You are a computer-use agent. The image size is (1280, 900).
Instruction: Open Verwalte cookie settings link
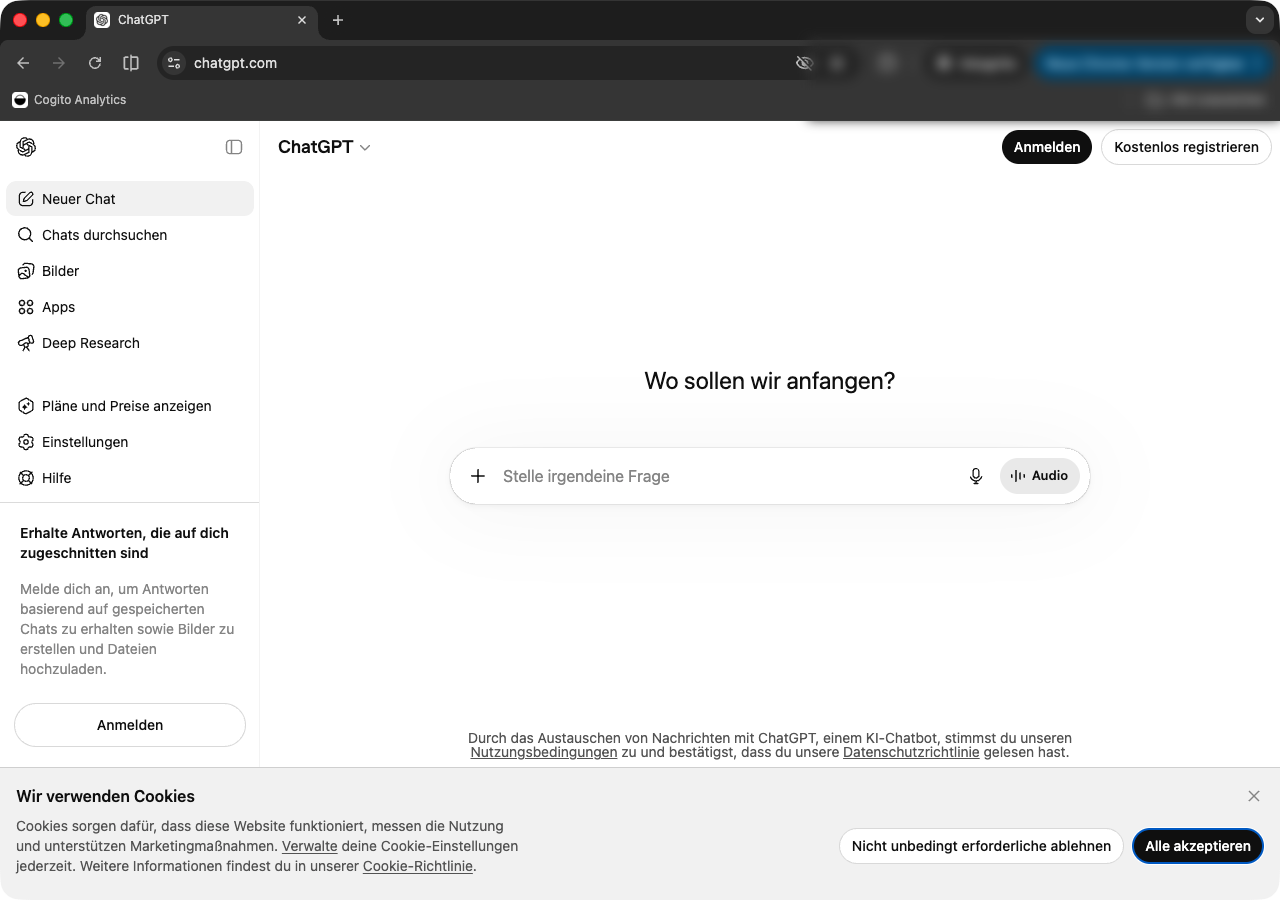[309, 846]
